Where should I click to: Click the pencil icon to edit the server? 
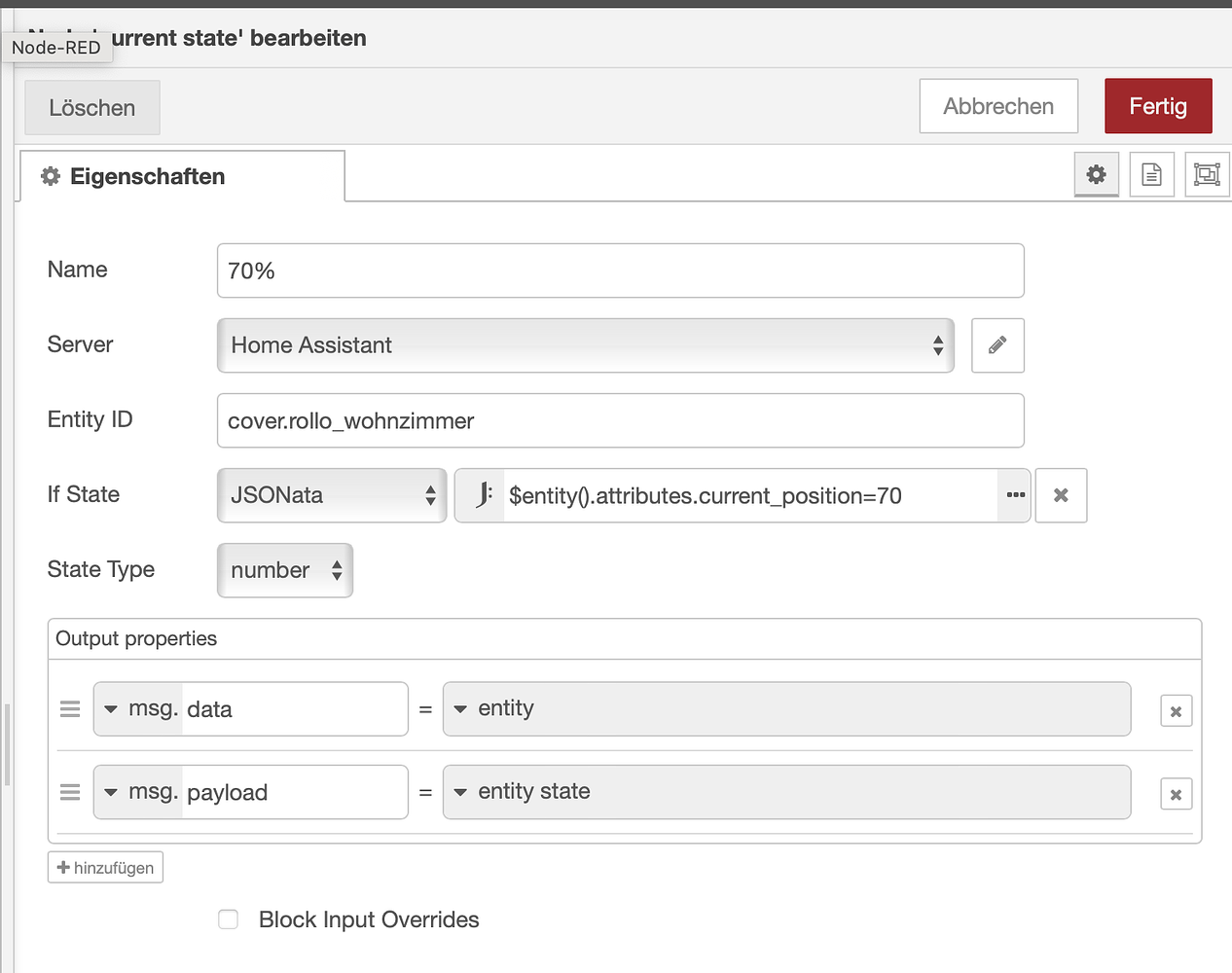[x=997, y=345]
